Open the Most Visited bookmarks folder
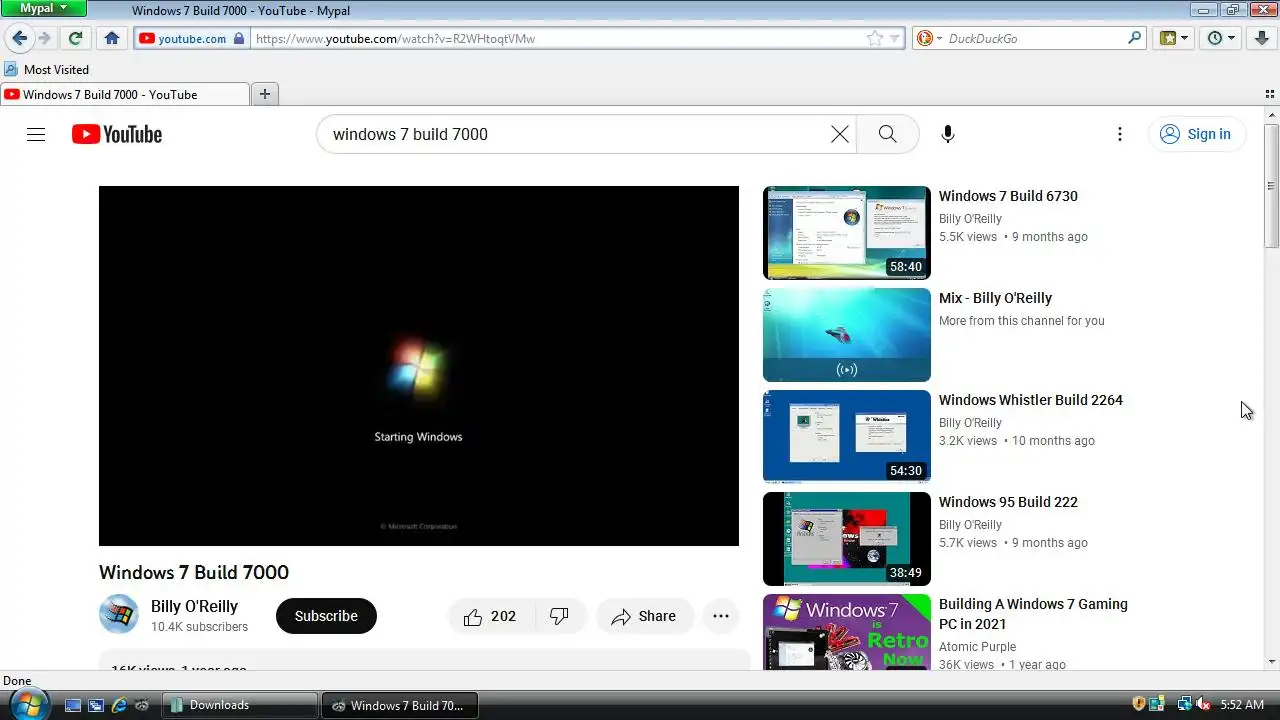Viewport: 1280px width, 720px height. pos(47,69)
